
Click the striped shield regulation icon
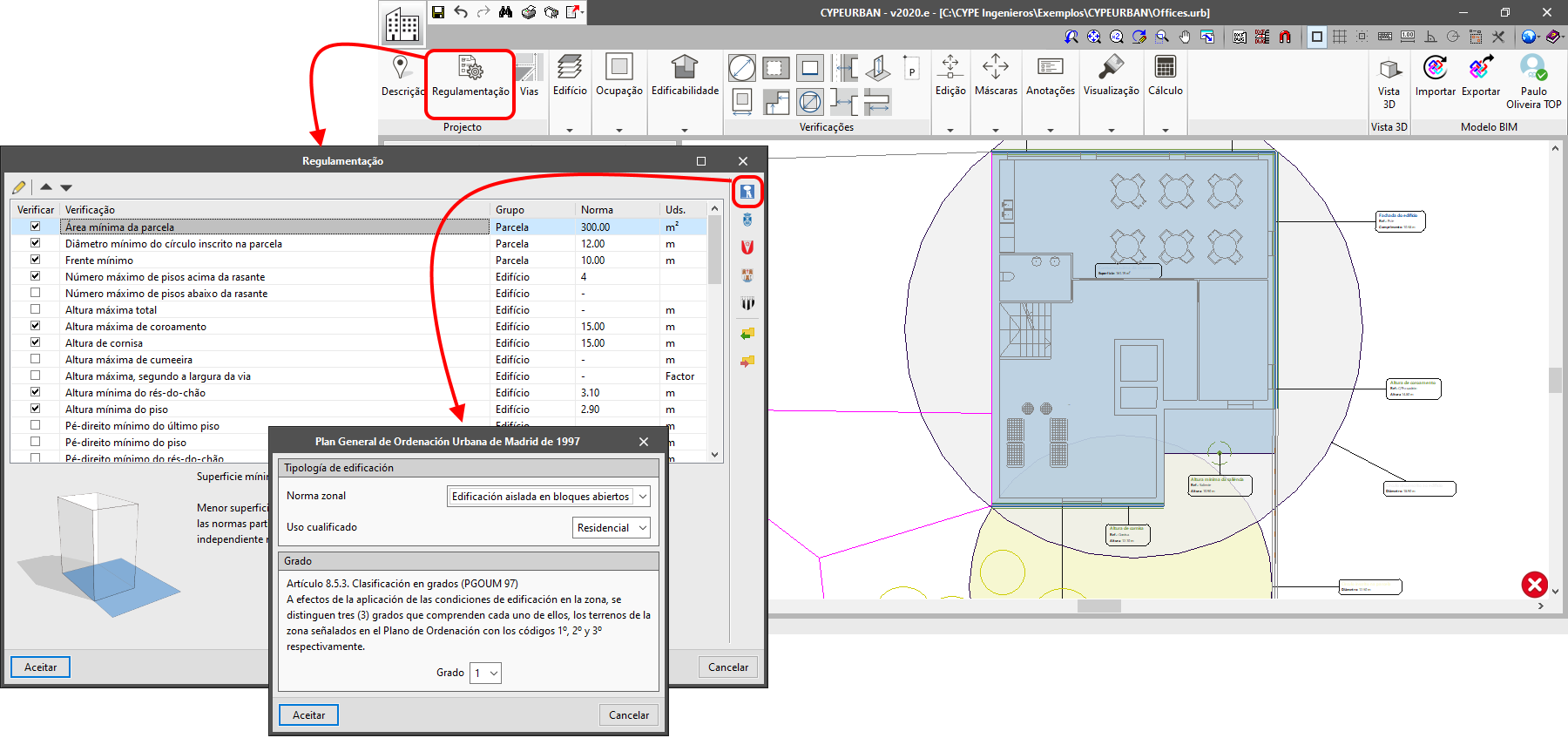[x=747, y=303]
